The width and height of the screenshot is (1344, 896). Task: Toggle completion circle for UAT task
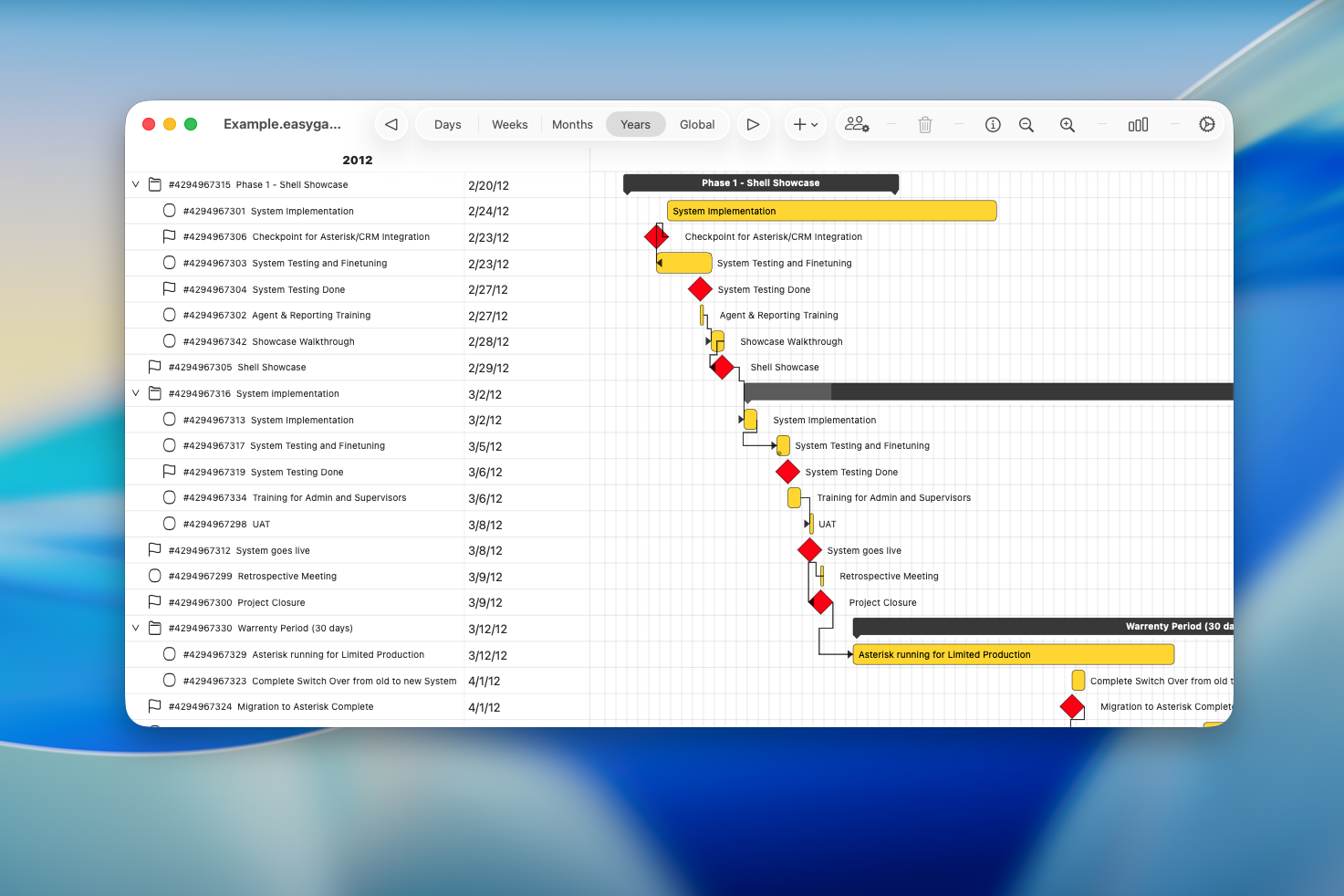(x=169, y=524)
